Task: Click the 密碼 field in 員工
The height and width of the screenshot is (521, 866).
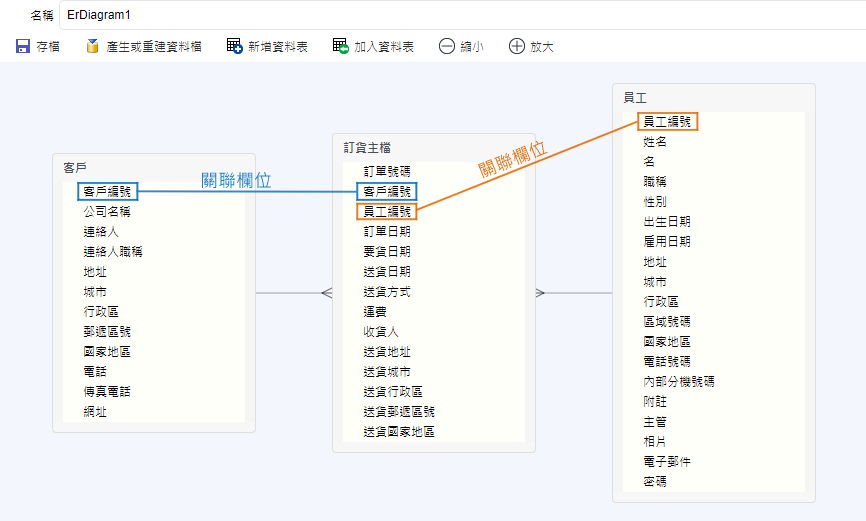Action: [655, 481]
